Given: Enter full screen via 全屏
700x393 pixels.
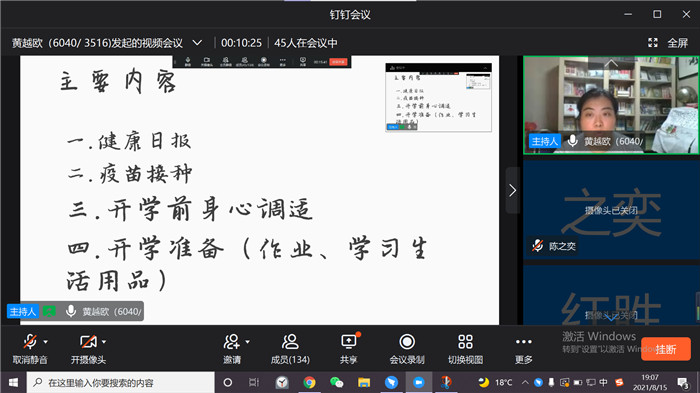Looking at the screenshot, I should point(677,43).
